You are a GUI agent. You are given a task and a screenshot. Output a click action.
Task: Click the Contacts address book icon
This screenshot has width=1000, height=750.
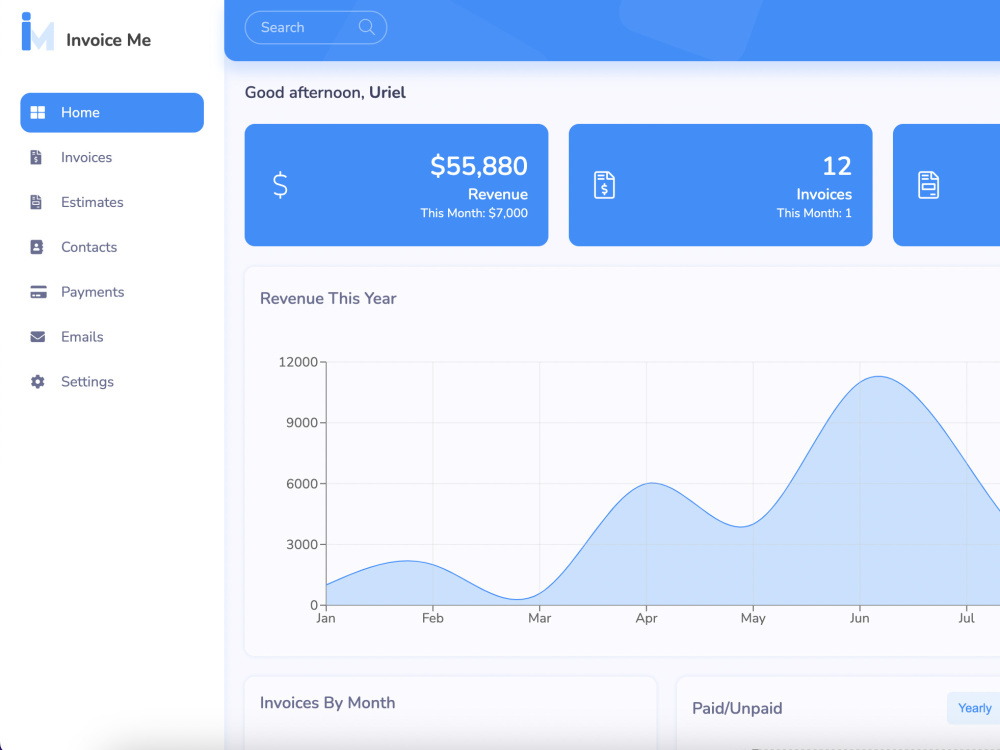(37, 247)
